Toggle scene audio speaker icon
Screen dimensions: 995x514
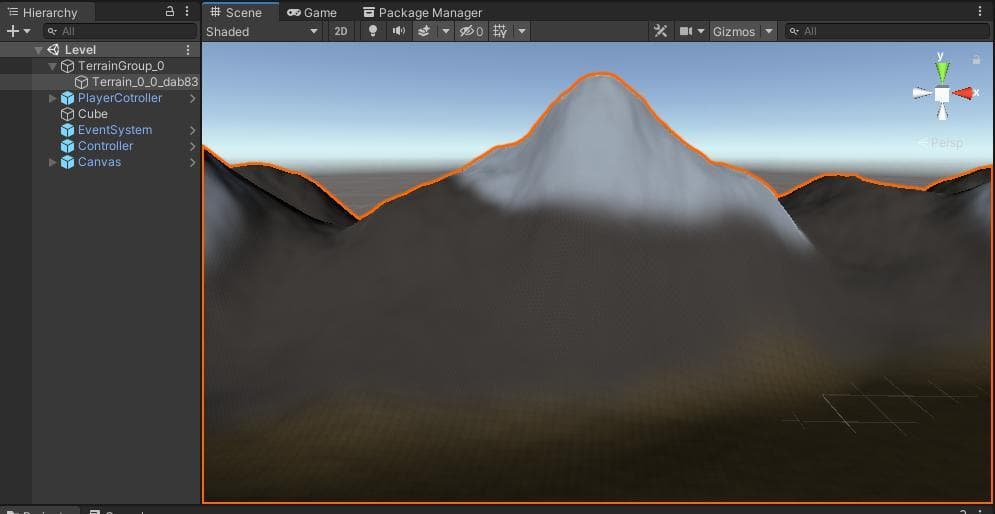399,31
